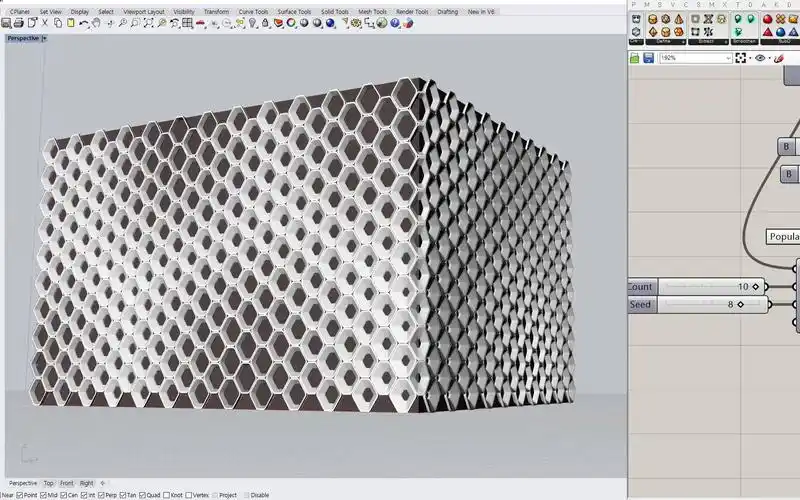800x500 pixels.
Task: Click Grasshopper open file green icon
Action: [635, 58]
